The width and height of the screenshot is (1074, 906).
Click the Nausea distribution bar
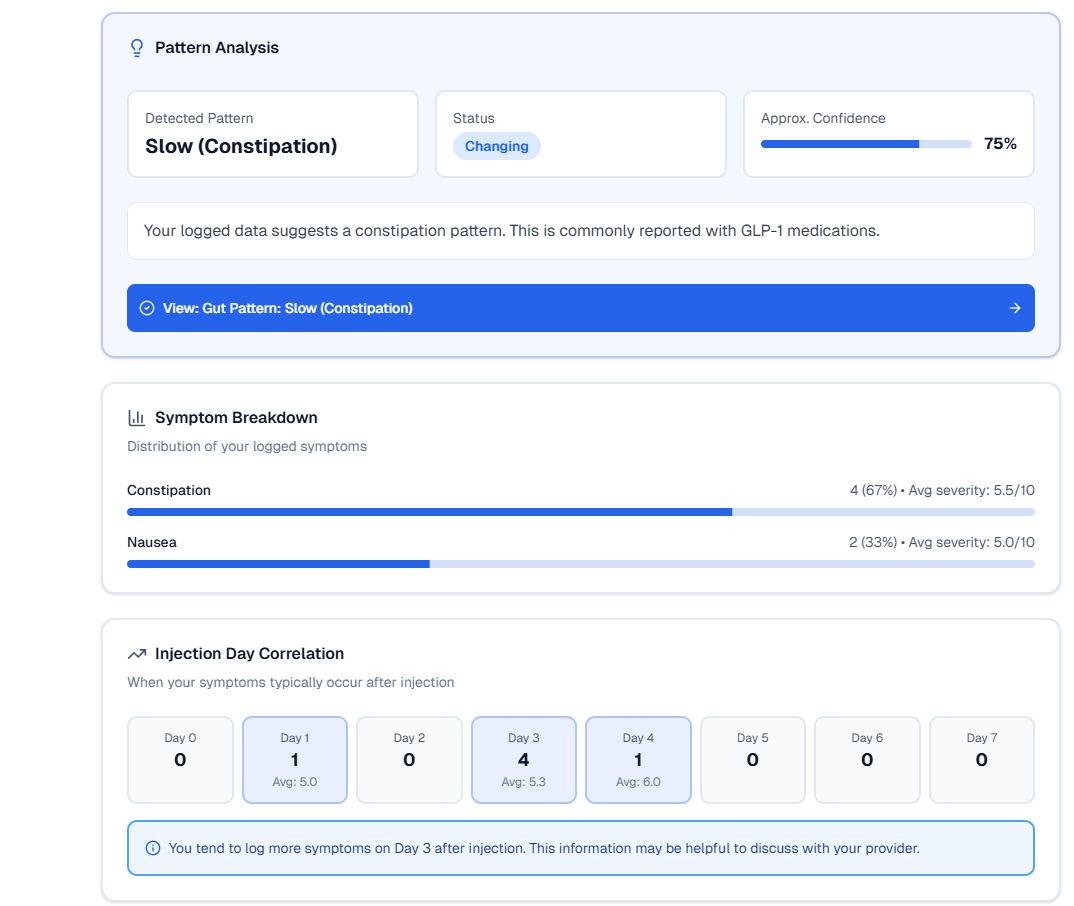pyautogui.click(x=580, y=564)
